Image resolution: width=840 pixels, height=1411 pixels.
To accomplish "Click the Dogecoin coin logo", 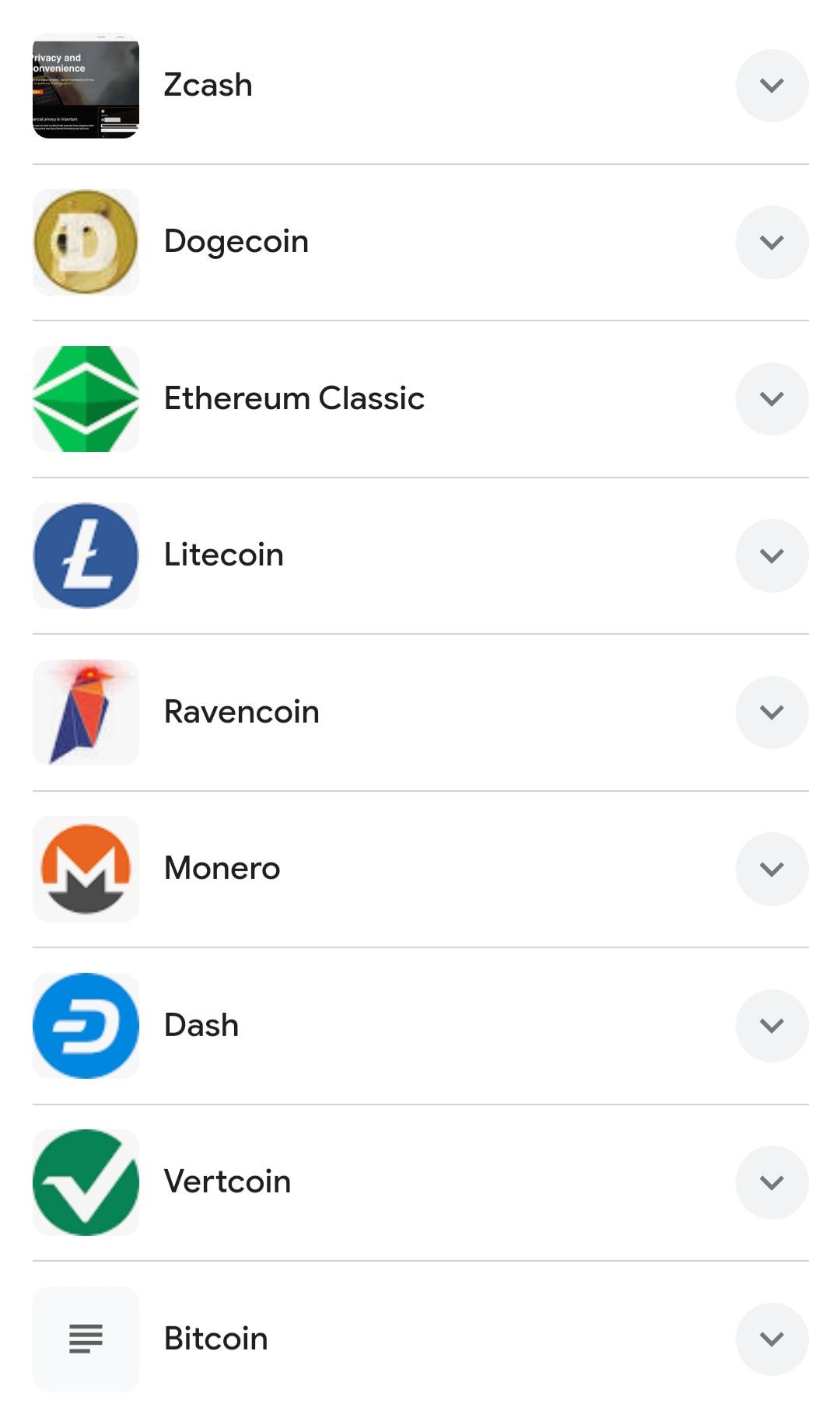I will [x=86, y=242].
